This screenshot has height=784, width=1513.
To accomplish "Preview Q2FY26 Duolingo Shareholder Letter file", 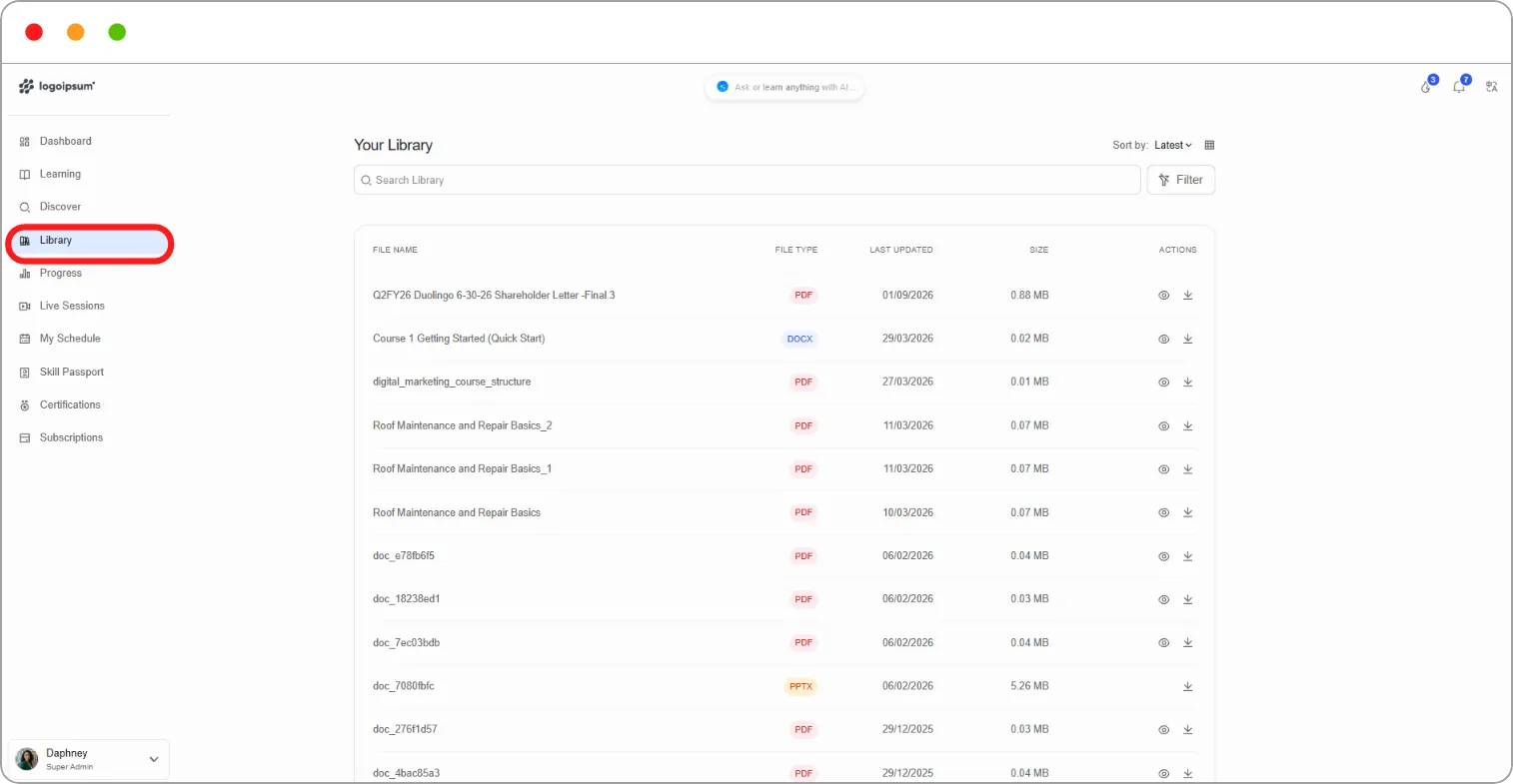I will (x=1163, y=296).
